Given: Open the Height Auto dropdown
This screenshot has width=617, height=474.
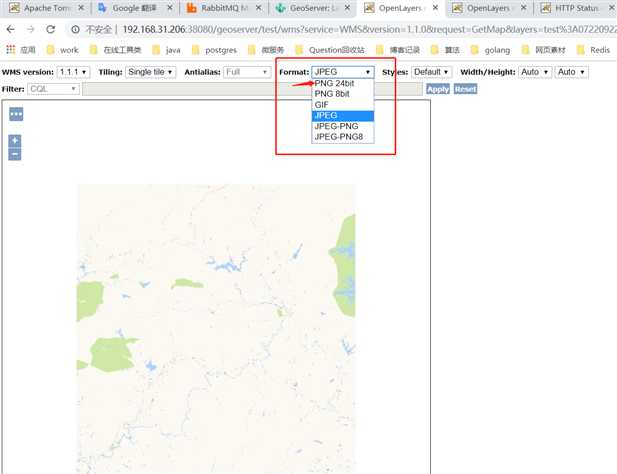Looking at the screenshot, I should click(x=571, y=72).
